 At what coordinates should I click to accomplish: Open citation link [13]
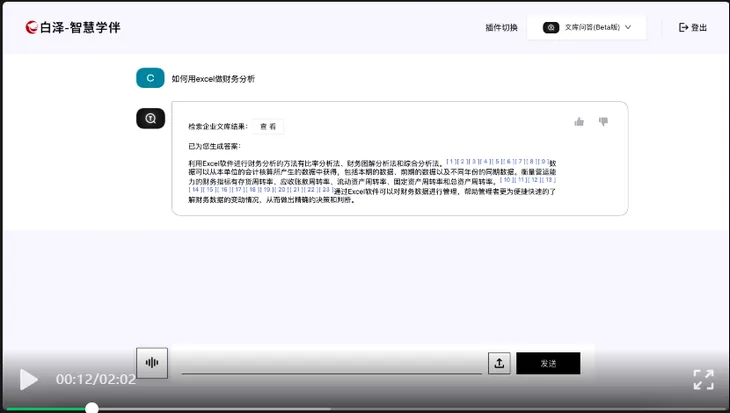pos(549,180)
